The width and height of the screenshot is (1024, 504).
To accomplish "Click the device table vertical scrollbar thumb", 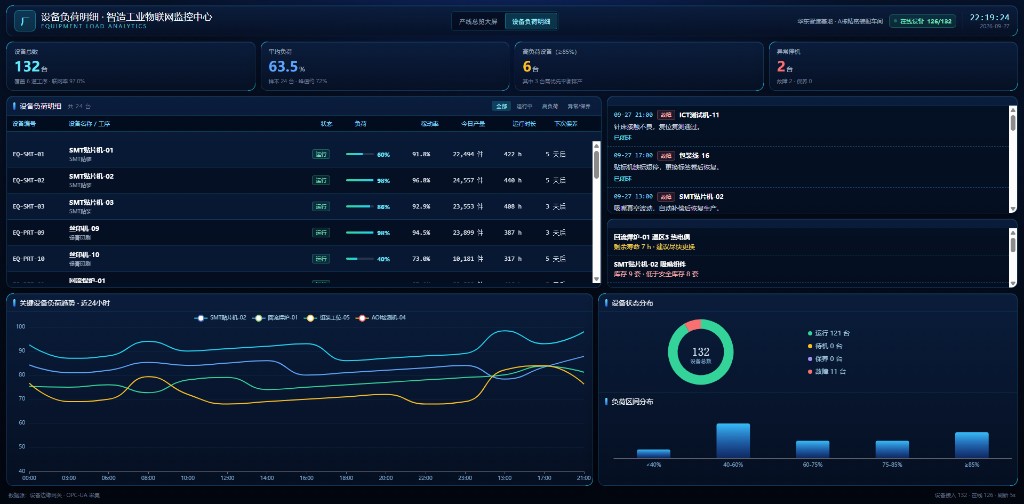I will 596,164.
